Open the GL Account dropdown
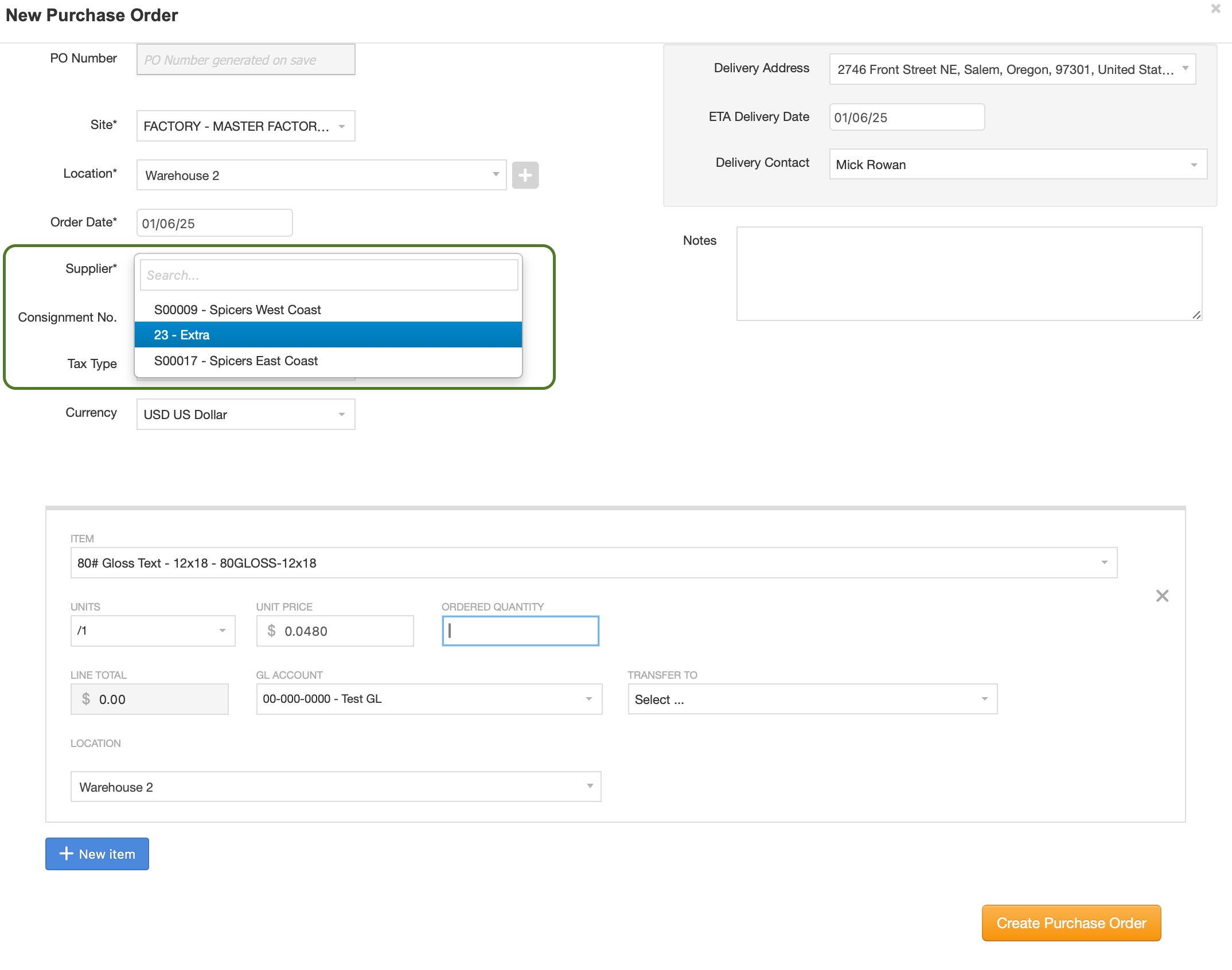Screen dimensions: 1232x970 (x=428, y=699)
